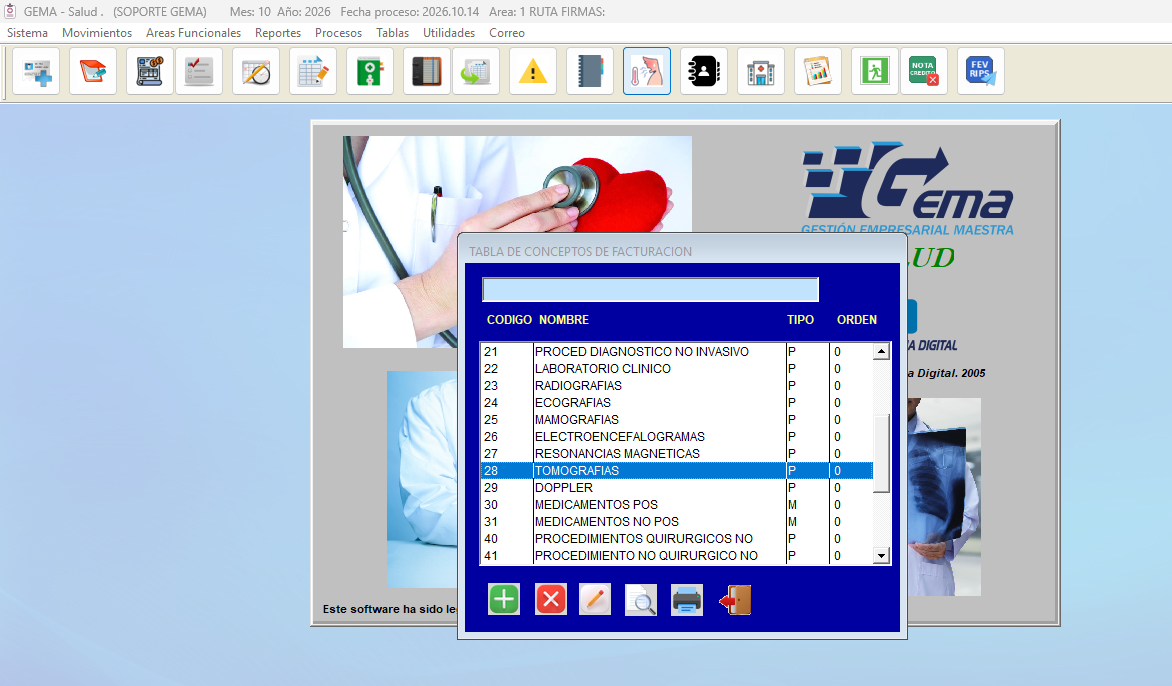
Task: Click the TABLA DE CONCEPTOS DE FACTURACION title
Action: [581, 252]
